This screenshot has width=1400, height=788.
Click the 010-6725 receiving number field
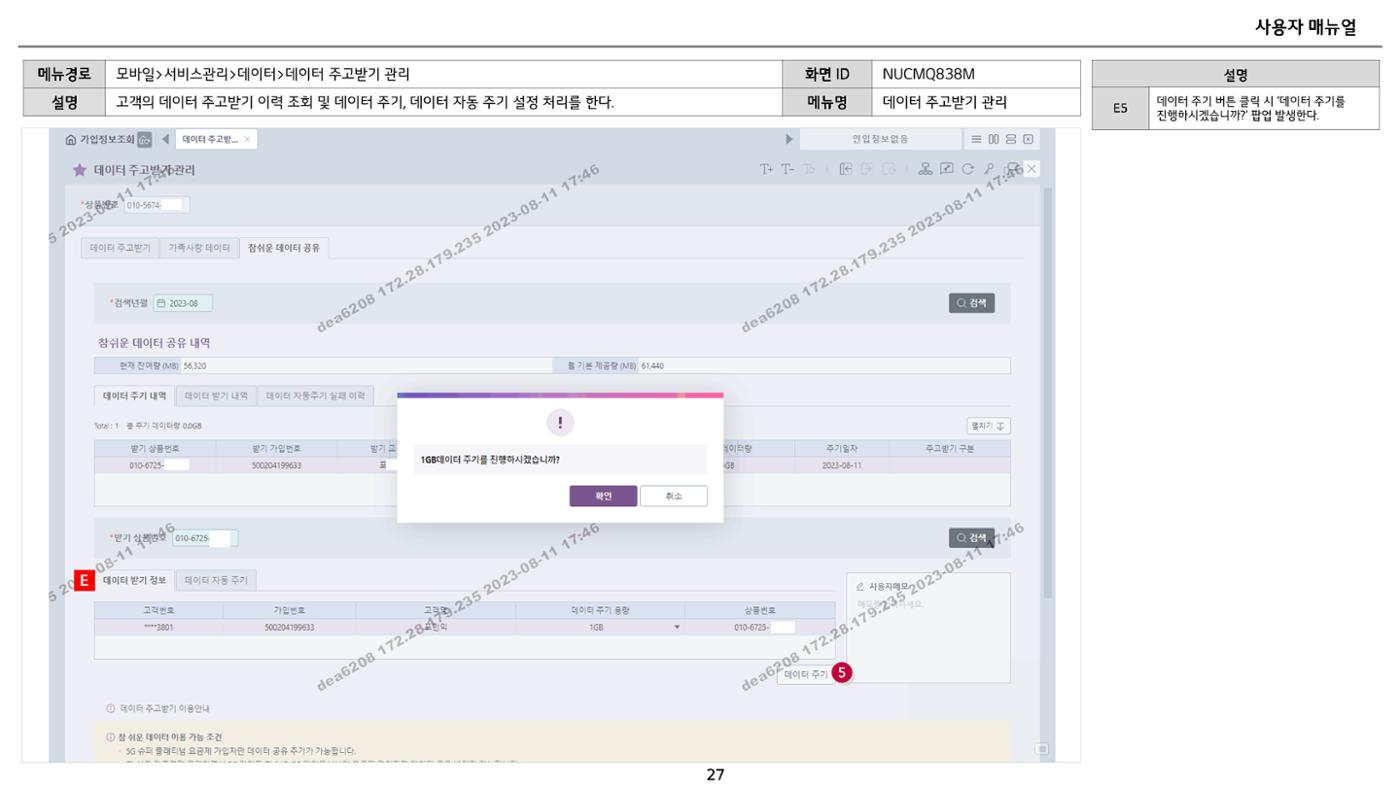click(205, 539)
